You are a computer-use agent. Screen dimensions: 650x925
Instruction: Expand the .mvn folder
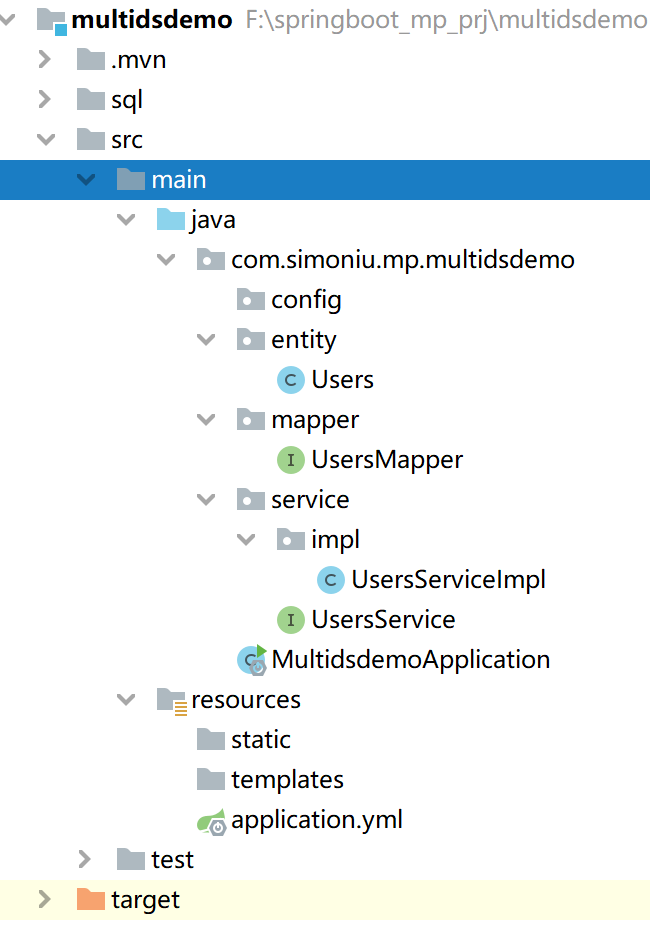tap(44, 60)
